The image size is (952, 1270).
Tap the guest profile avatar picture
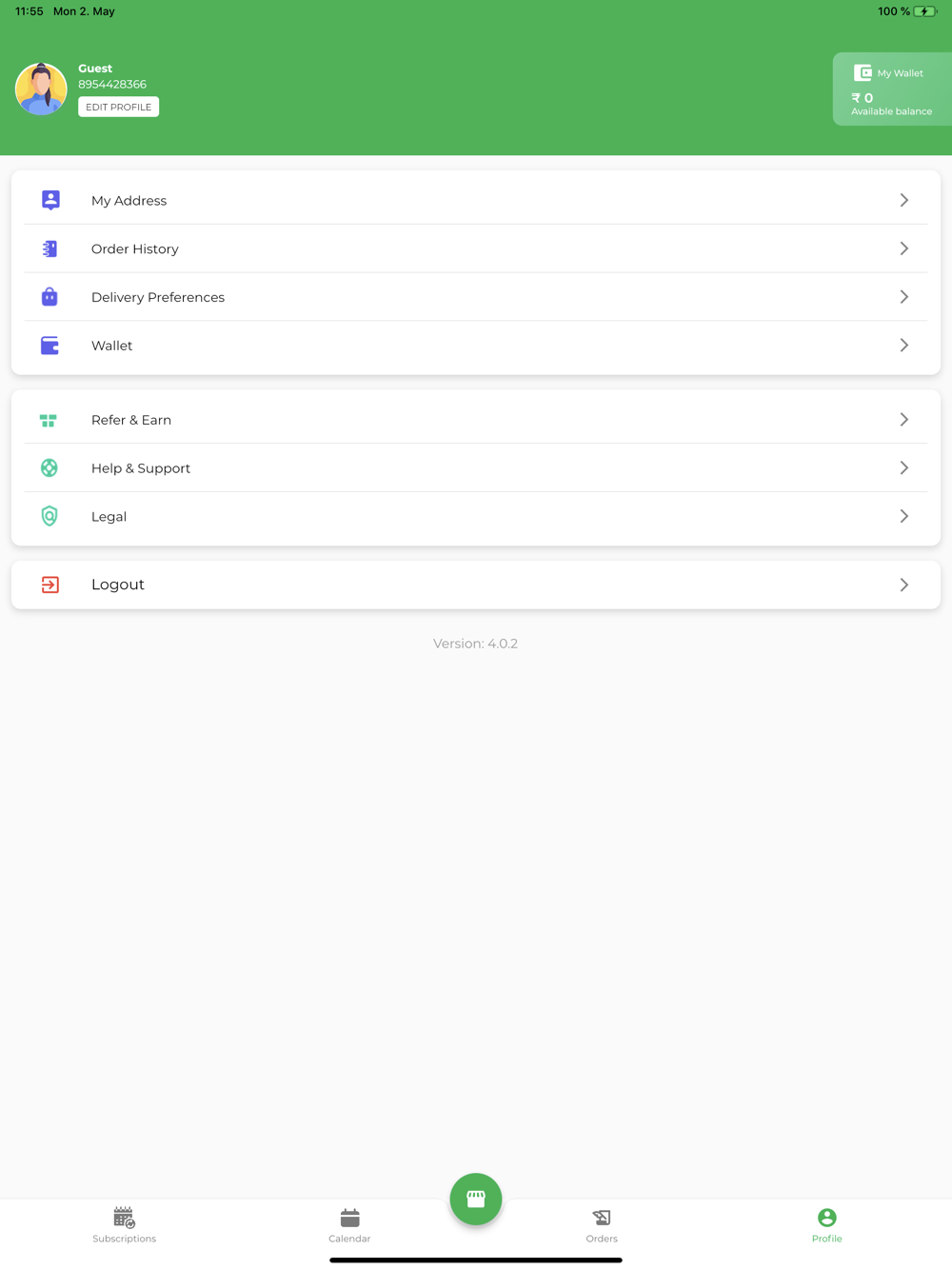41,89
